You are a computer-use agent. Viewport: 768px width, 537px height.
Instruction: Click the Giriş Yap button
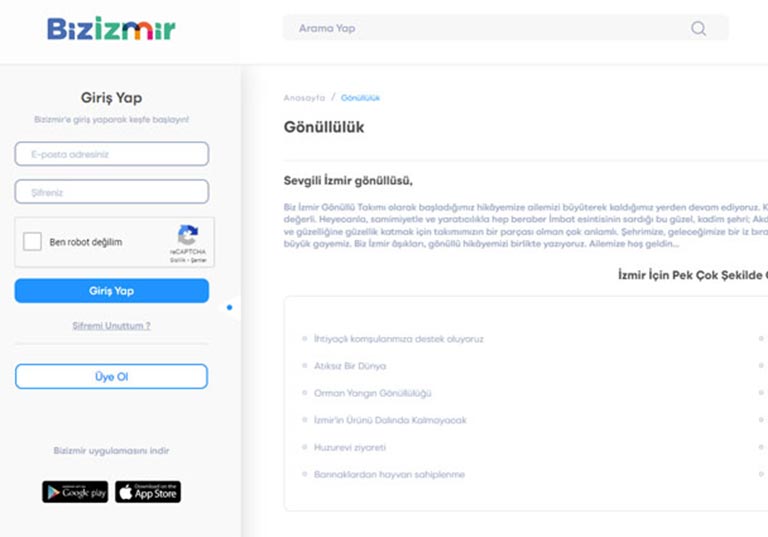pos(111,291)
